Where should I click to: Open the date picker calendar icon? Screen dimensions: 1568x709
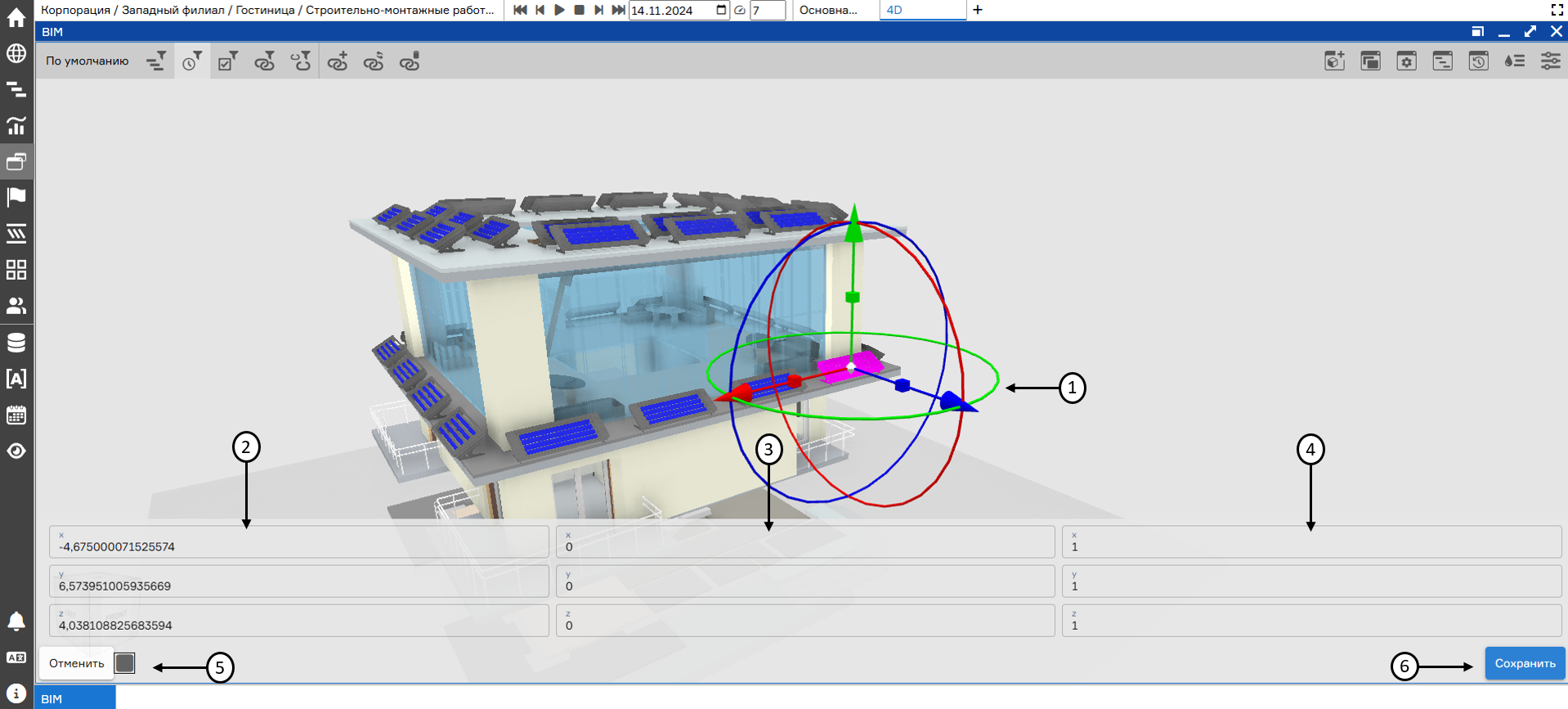click(x=721, y=10)
